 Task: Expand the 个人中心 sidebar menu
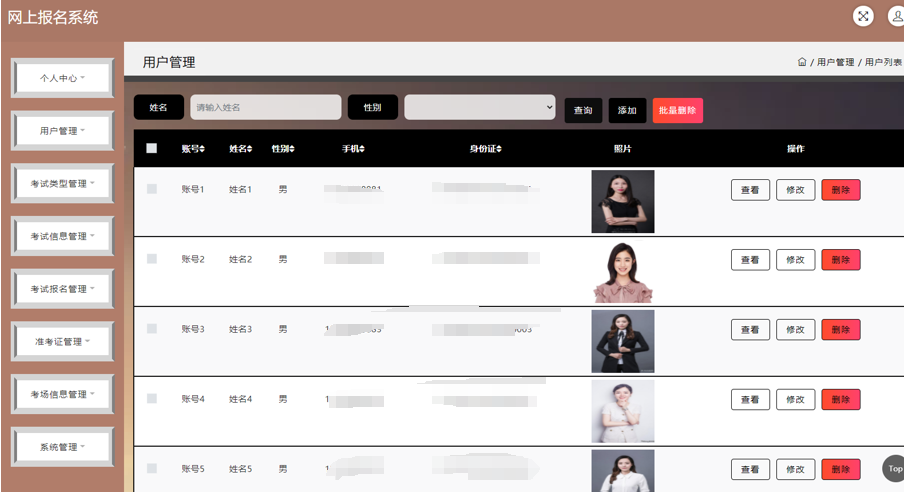pyautogui.click(x=62, y=78)
